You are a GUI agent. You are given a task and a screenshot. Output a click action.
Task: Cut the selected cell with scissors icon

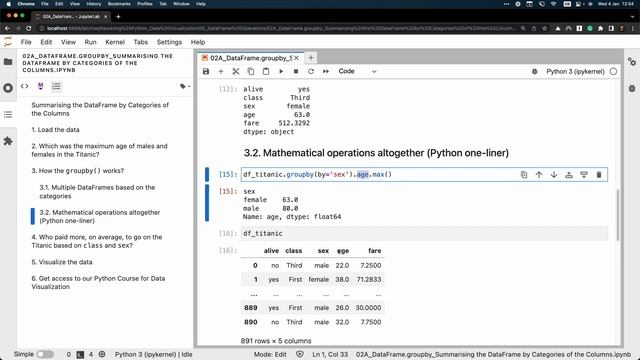tap(236, 71)
